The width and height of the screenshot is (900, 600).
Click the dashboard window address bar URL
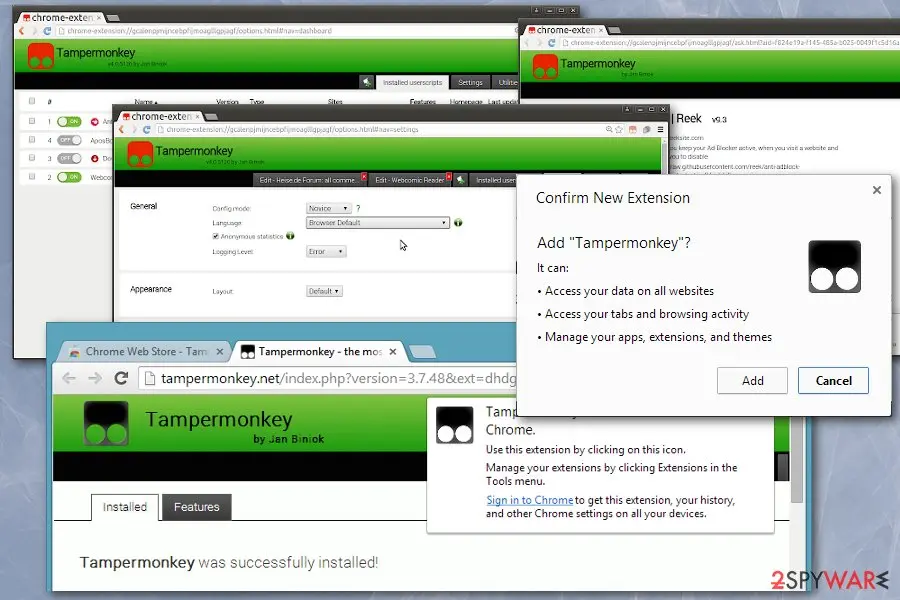click(199, 31)
